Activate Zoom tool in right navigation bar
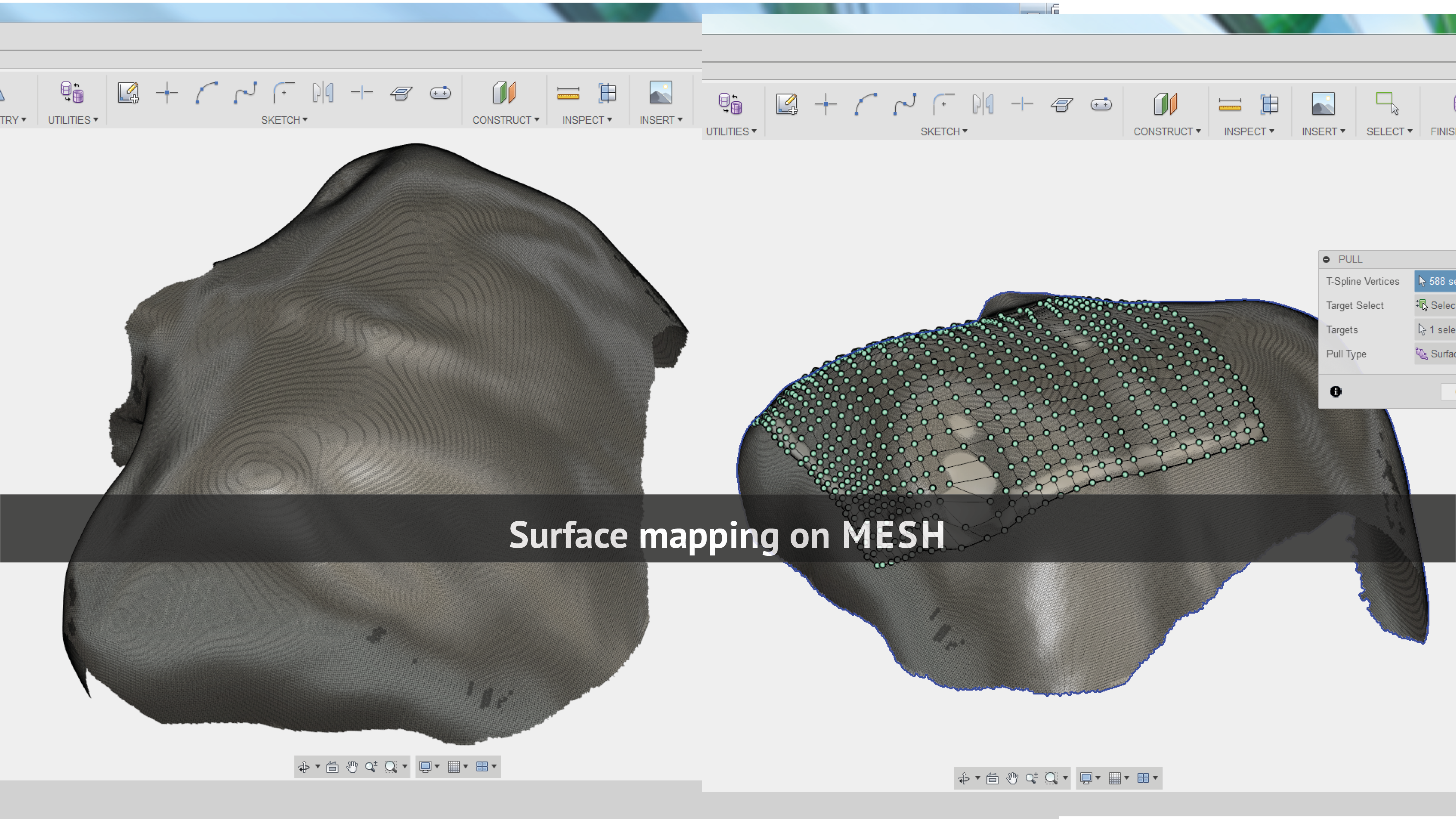1456x819 pixels. (1032, 778)
